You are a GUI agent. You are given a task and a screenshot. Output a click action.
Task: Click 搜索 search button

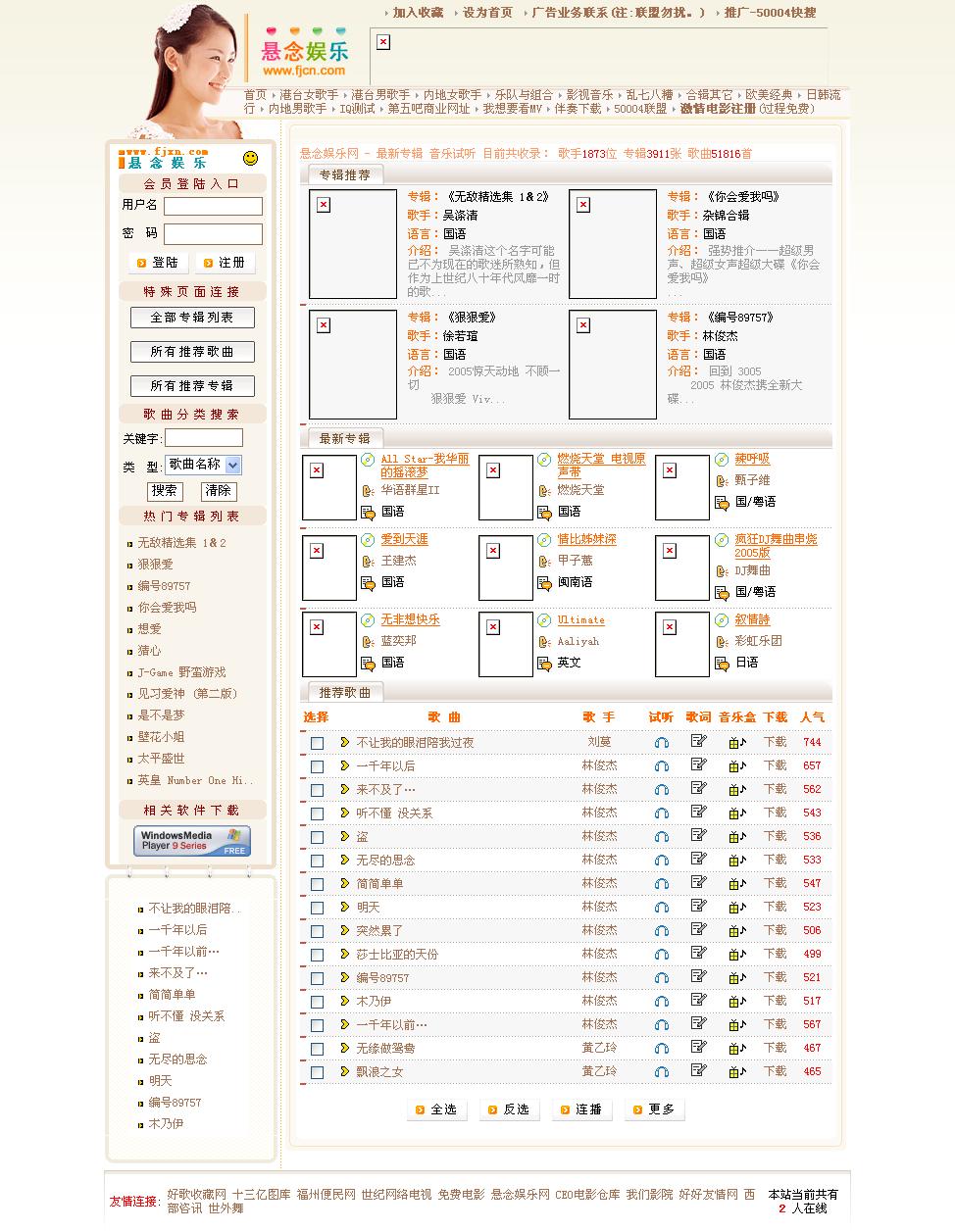coord(165,491)
